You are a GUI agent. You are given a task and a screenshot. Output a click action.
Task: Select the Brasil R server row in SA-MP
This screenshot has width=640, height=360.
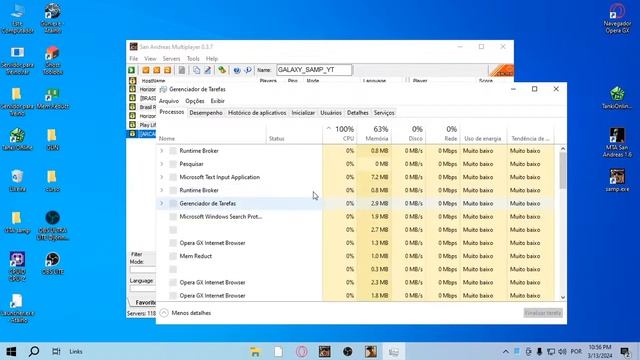click(x=142, y=107)
